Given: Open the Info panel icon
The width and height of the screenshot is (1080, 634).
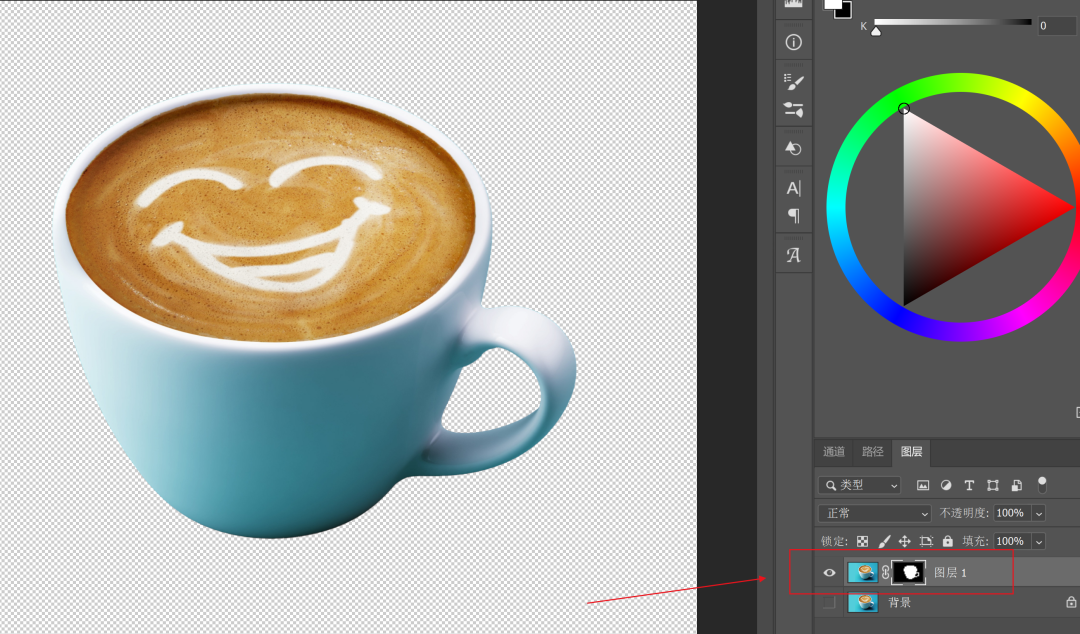Looking at the screenshot, I should point(794,42).
